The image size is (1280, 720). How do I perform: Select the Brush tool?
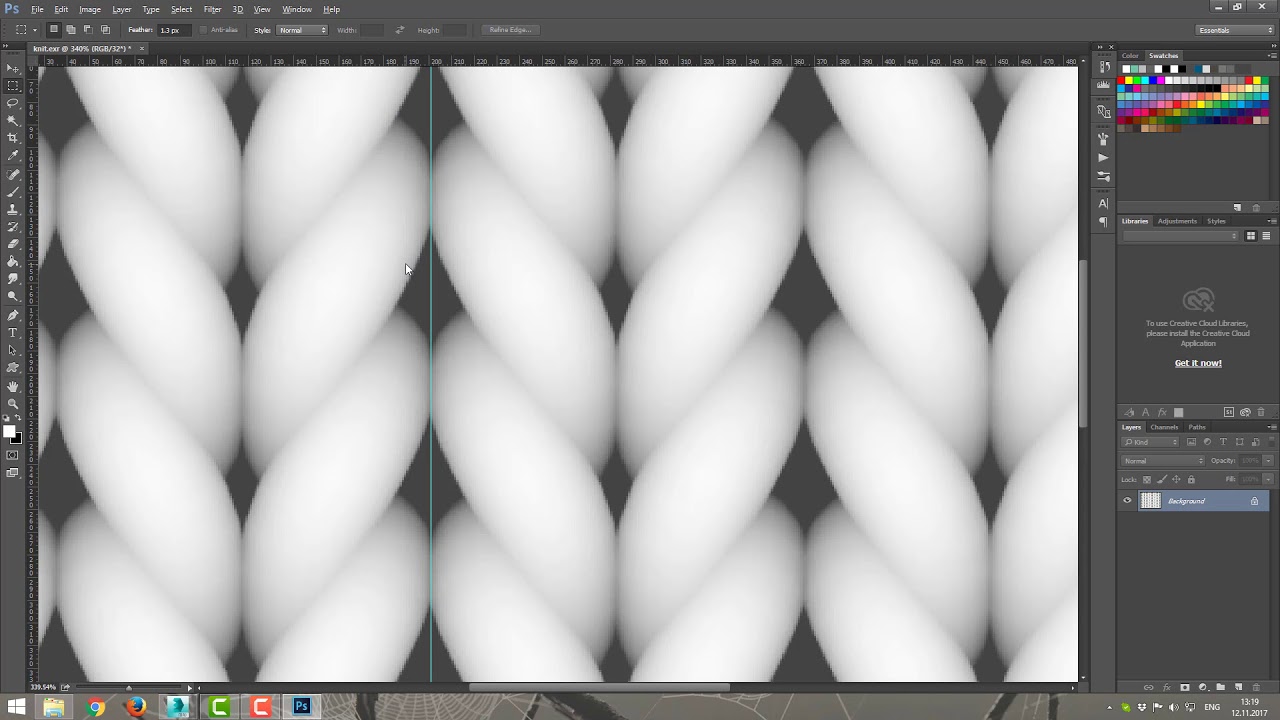tap(13, 191)
